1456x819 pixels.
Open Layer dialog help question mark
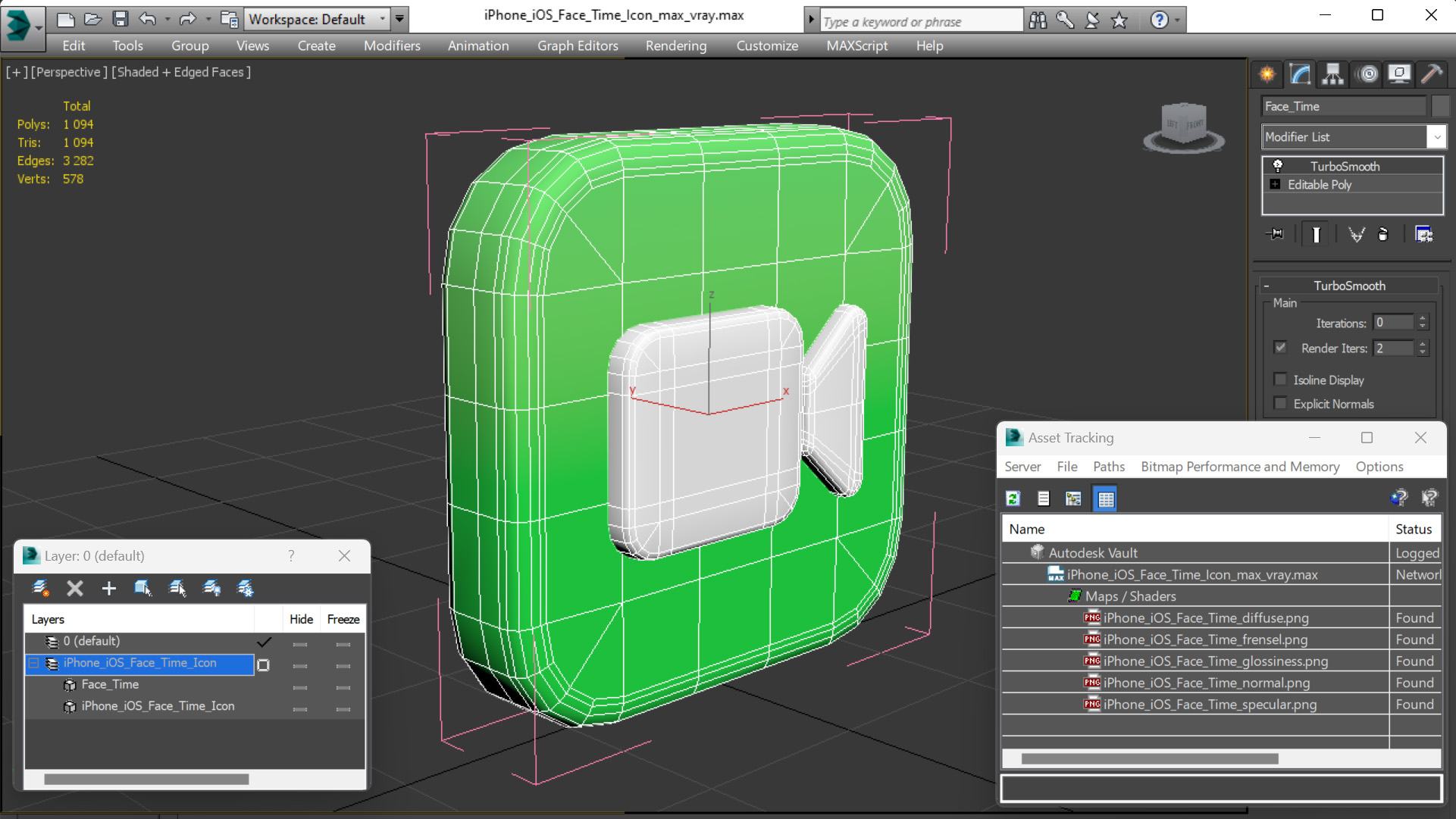pyautogui.click(x=291, y=556)
